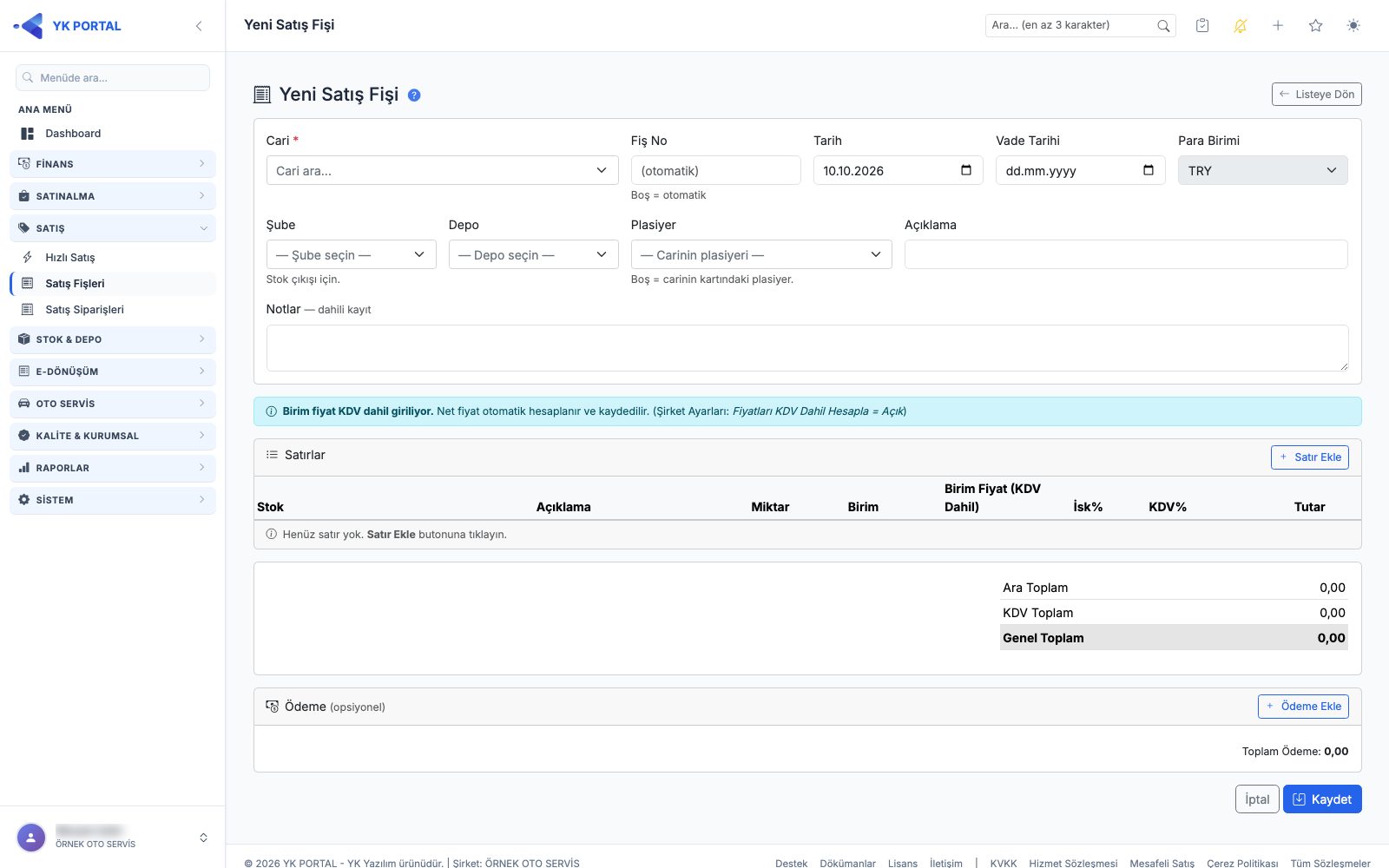1389x868 pixels.
Task: Click the Kaydet button
Action: pos(1322,799)
